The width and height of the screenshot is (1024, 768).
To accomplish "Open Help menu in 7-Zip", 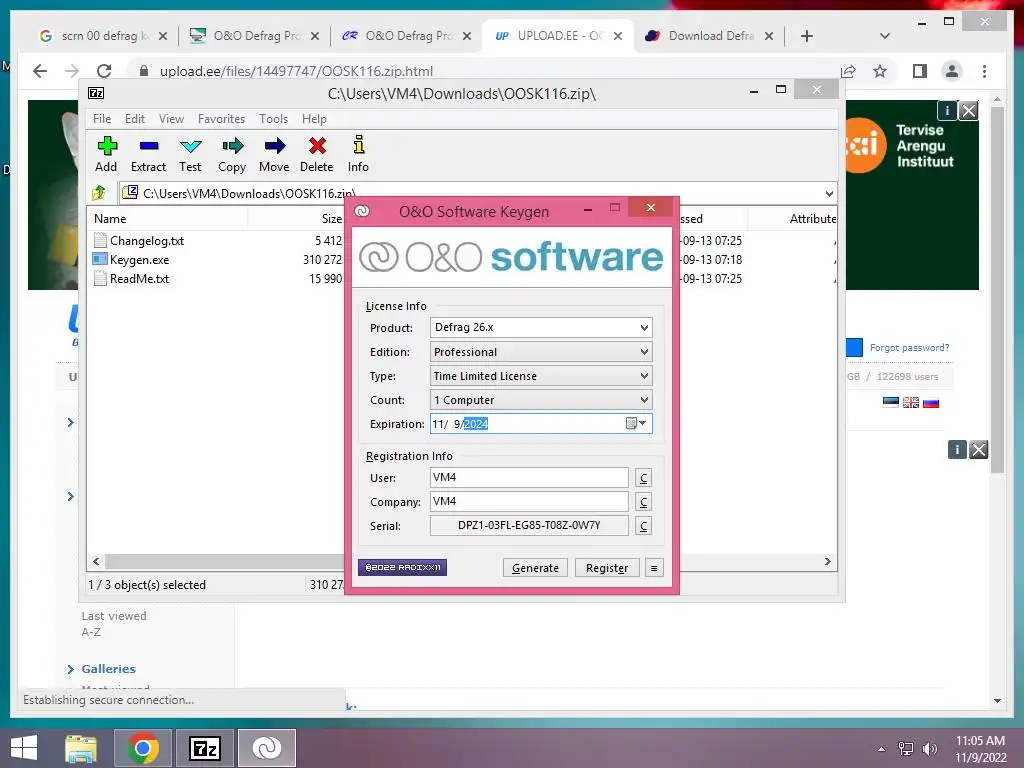I will [314, 119].
